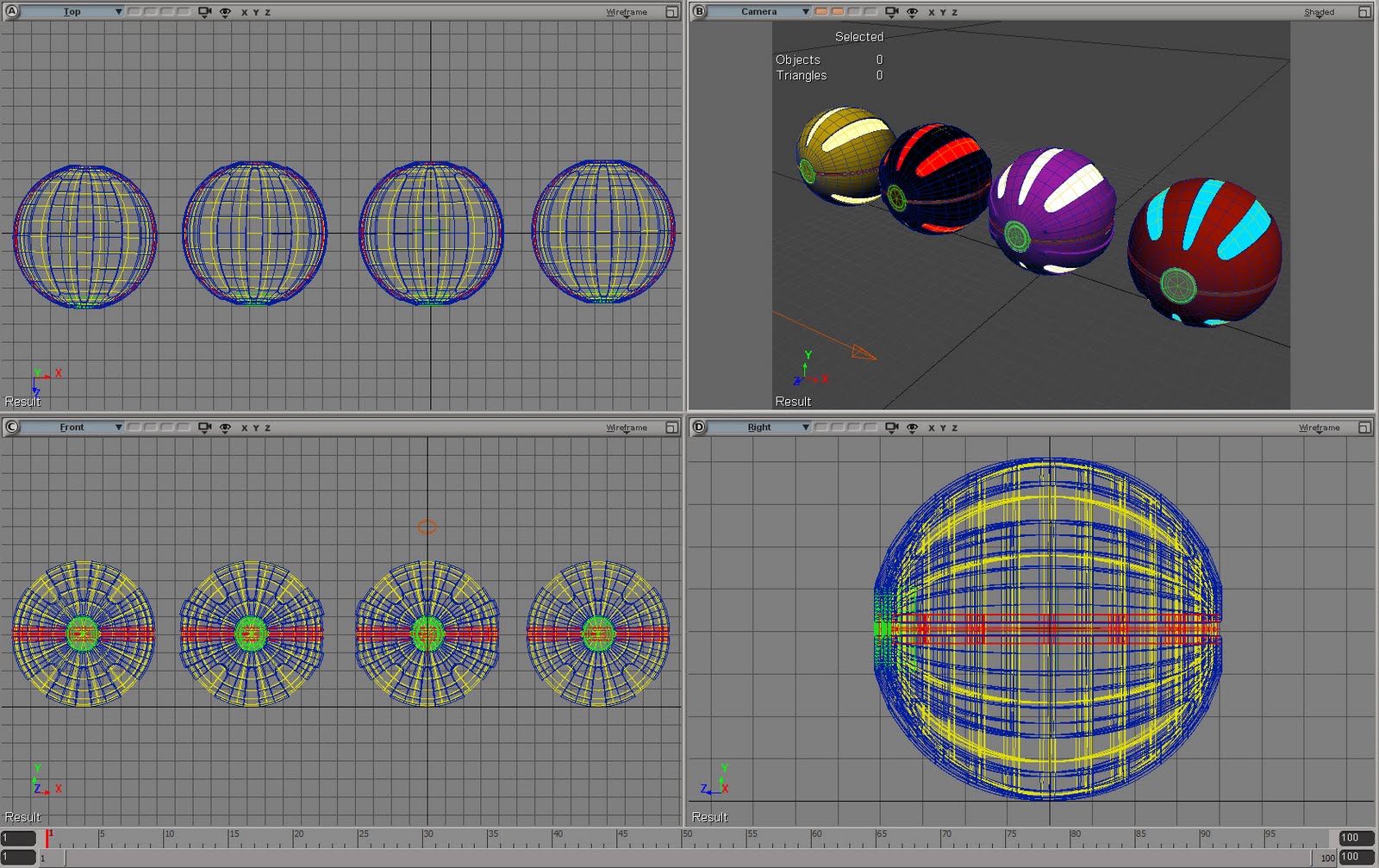Open the Wireframe display menu in Top viewport
The image size is (1379, 868).
[627, 13]
